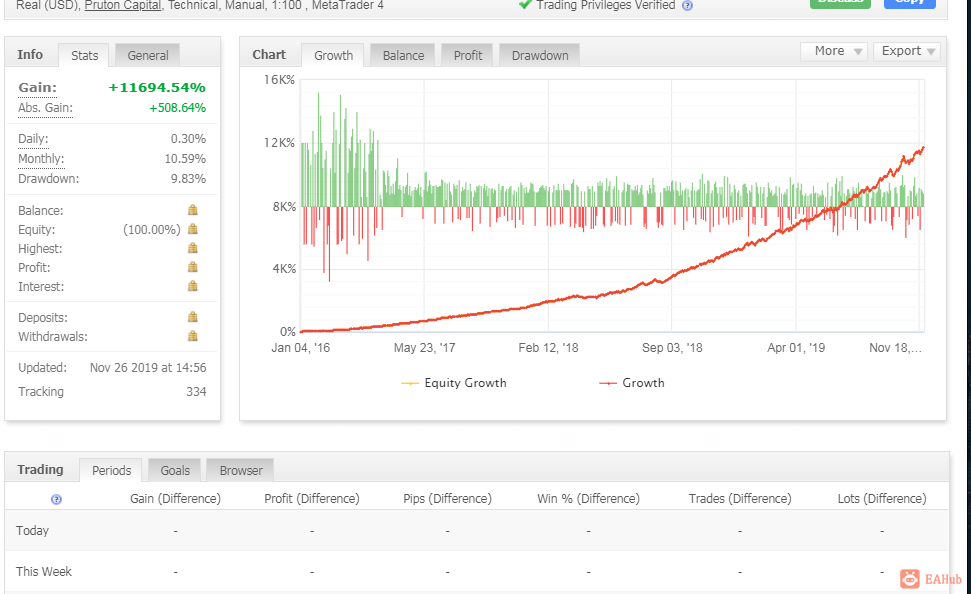Image resolution: width=971 pixels, height=594 pixels.
Task: Click the lock icon next to Balance
Action: click(193, 210)
